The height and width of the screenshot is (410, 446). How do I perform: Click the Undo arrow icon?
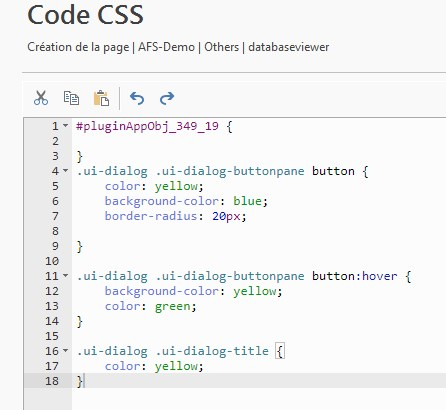[x=137, y=98]
